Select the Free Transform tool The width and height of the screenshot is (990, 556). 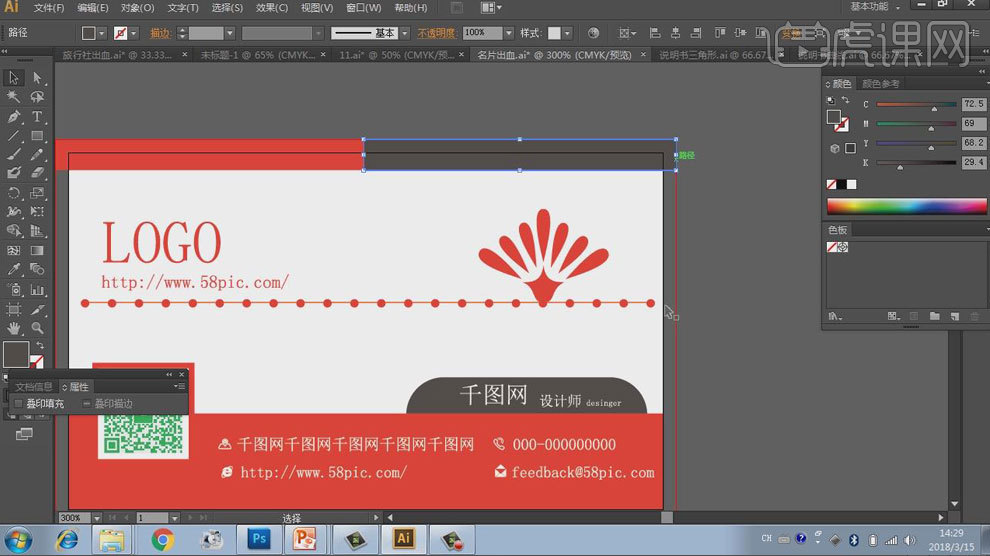tap(37, 212)
